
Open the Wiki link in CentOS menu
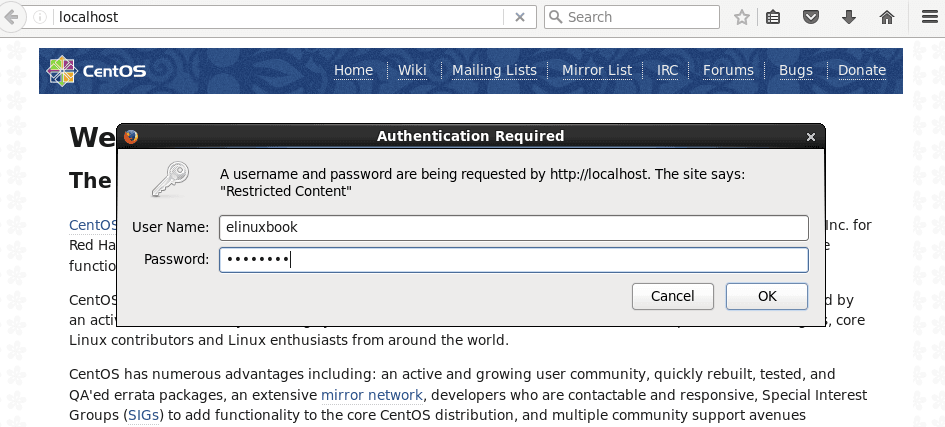(412, 70)
